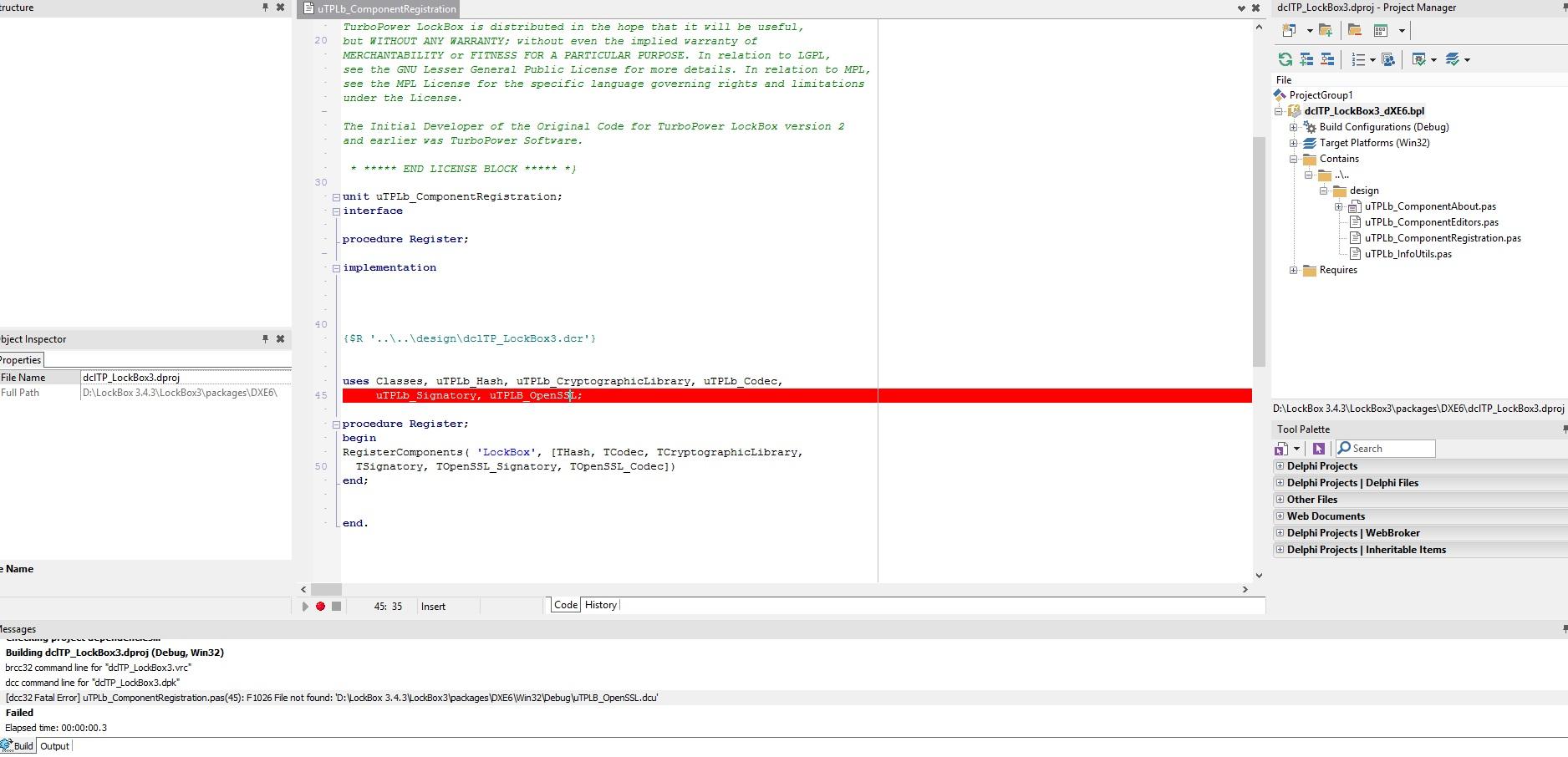Open the Tool Palette categories dropdown arrow
Image resolution: width=1568 pixels, height=757 pixels.
tap(1296, 449)
